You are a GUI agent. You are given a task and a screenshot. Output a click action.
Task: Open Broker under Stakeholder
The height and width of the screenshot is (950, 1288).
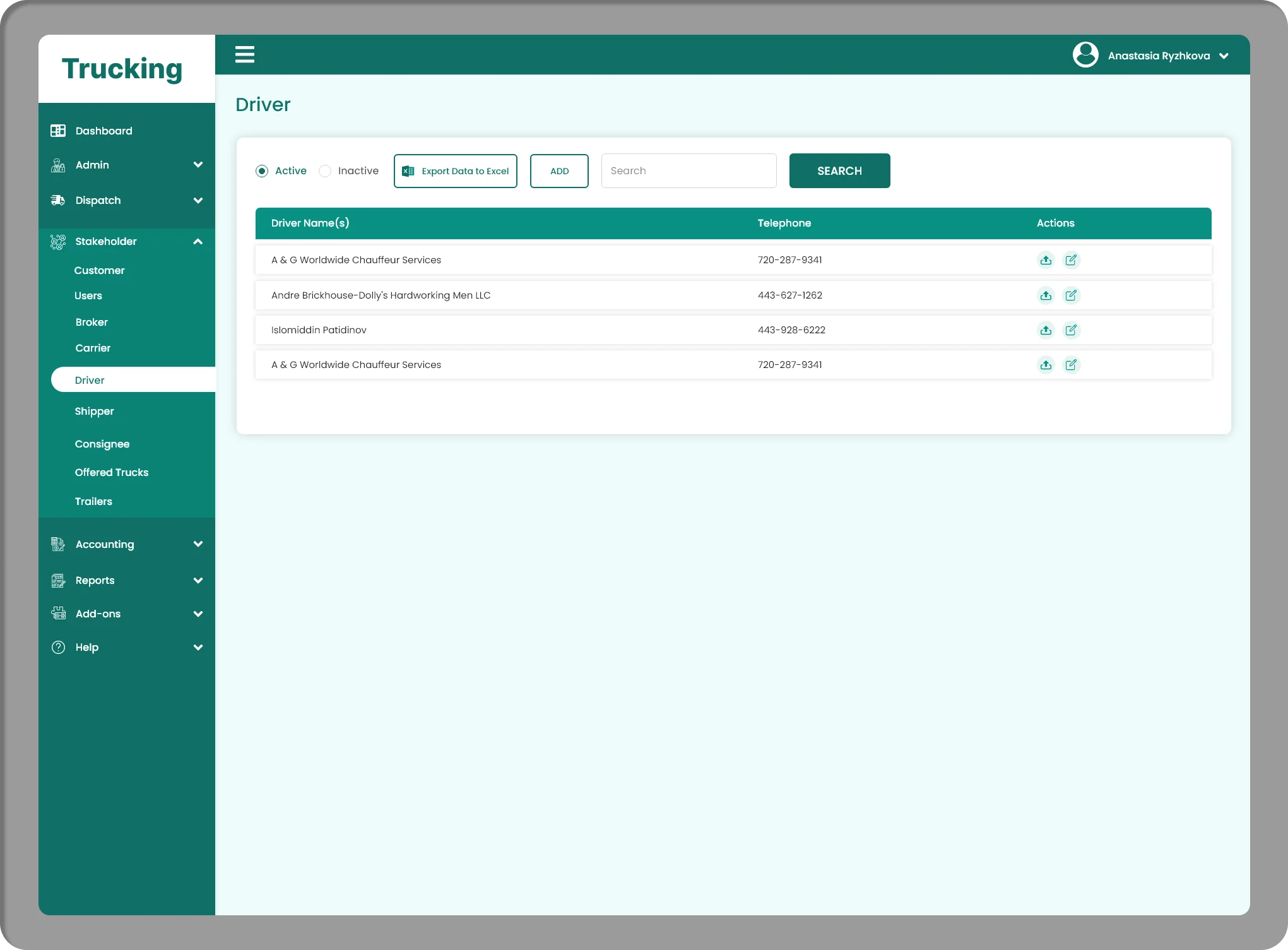(92, 322)
